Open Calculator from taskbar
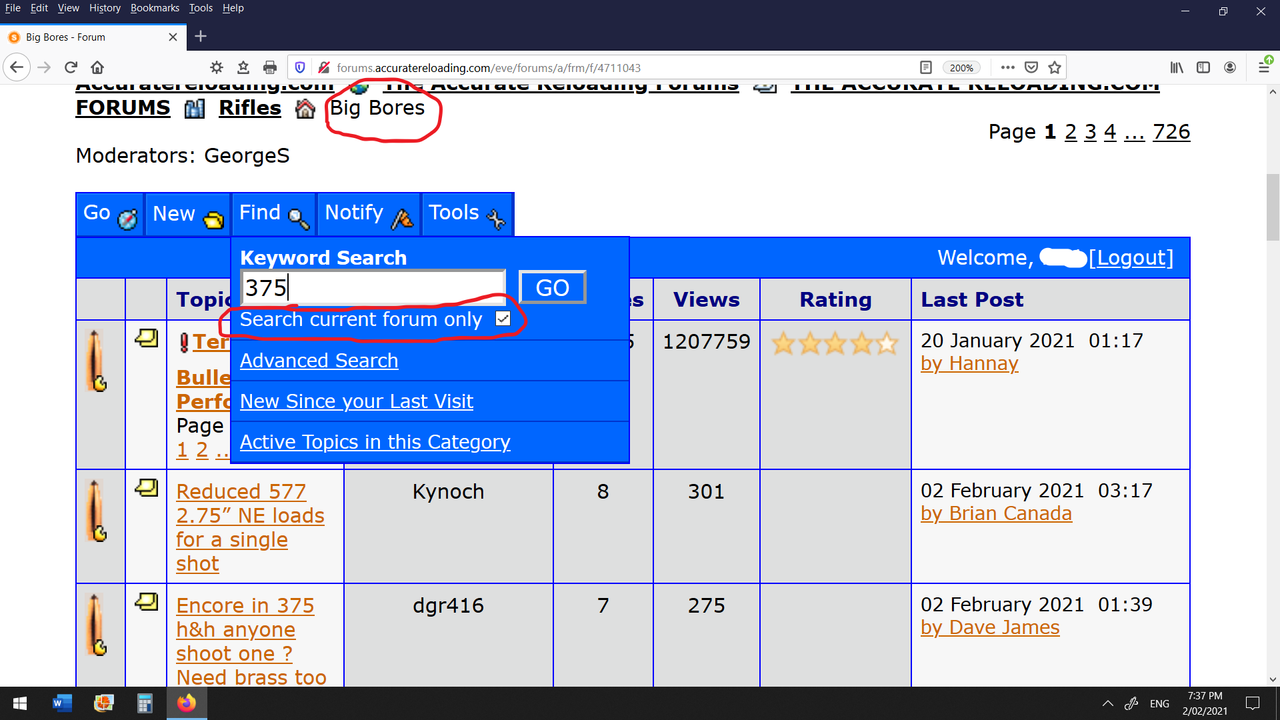This screenshot has width=1280, height=720. click(144, 703)
